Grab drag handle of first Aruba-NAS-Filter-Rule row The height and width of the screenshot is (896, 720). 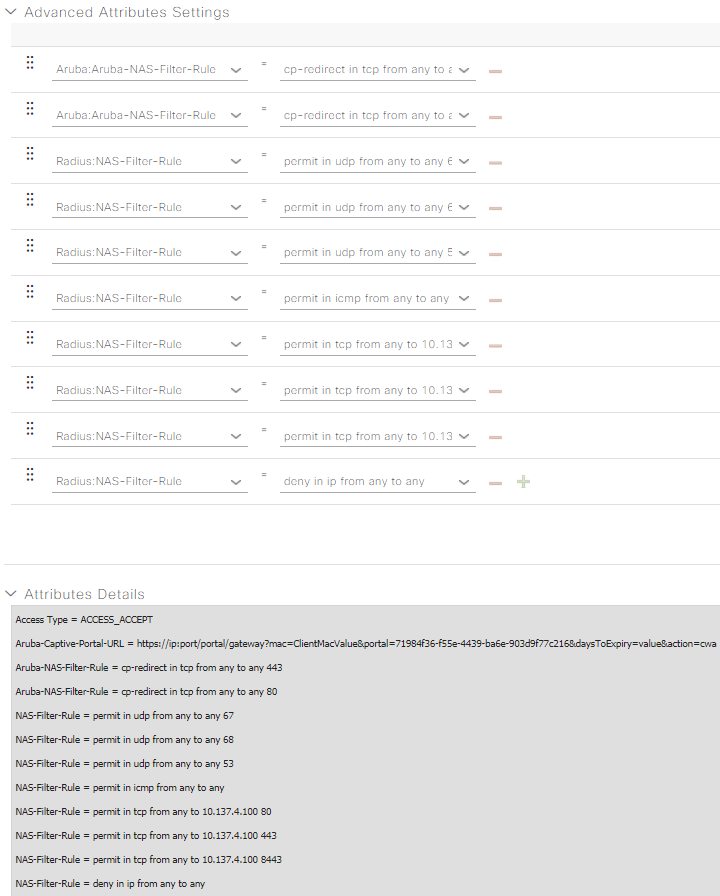[x=30, y=62]
